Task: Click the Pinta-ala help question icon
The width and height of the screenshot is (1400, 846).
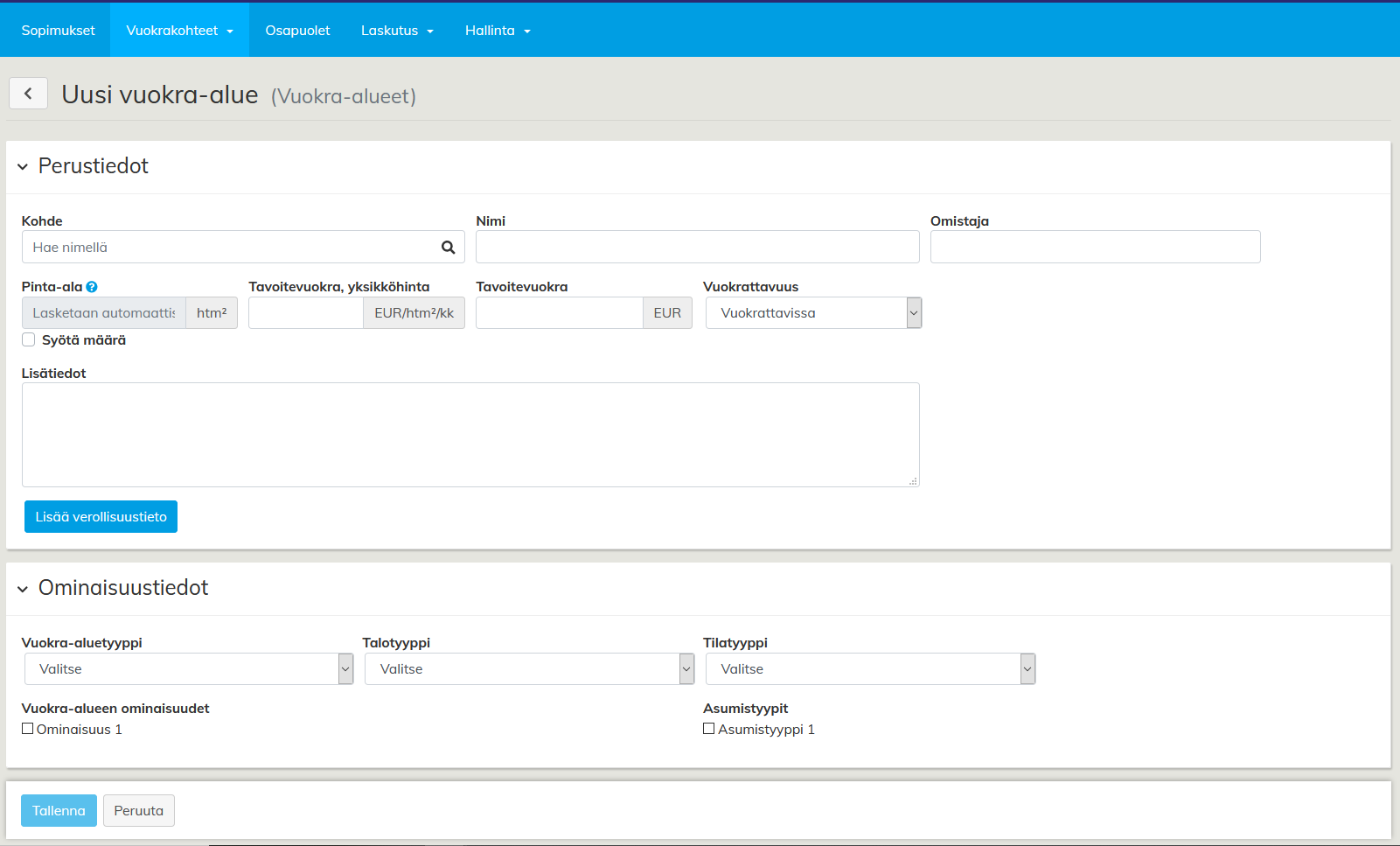Action: [92, 287]
